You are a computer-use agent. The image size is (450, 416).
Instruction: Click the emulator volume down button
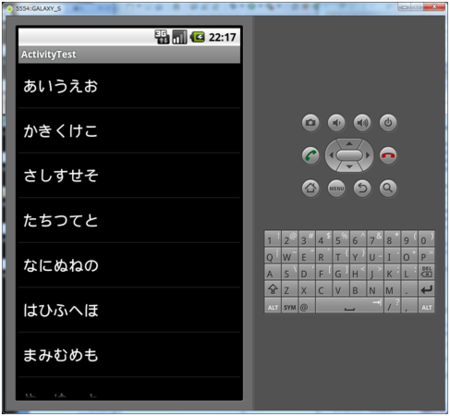coord(336,123)
